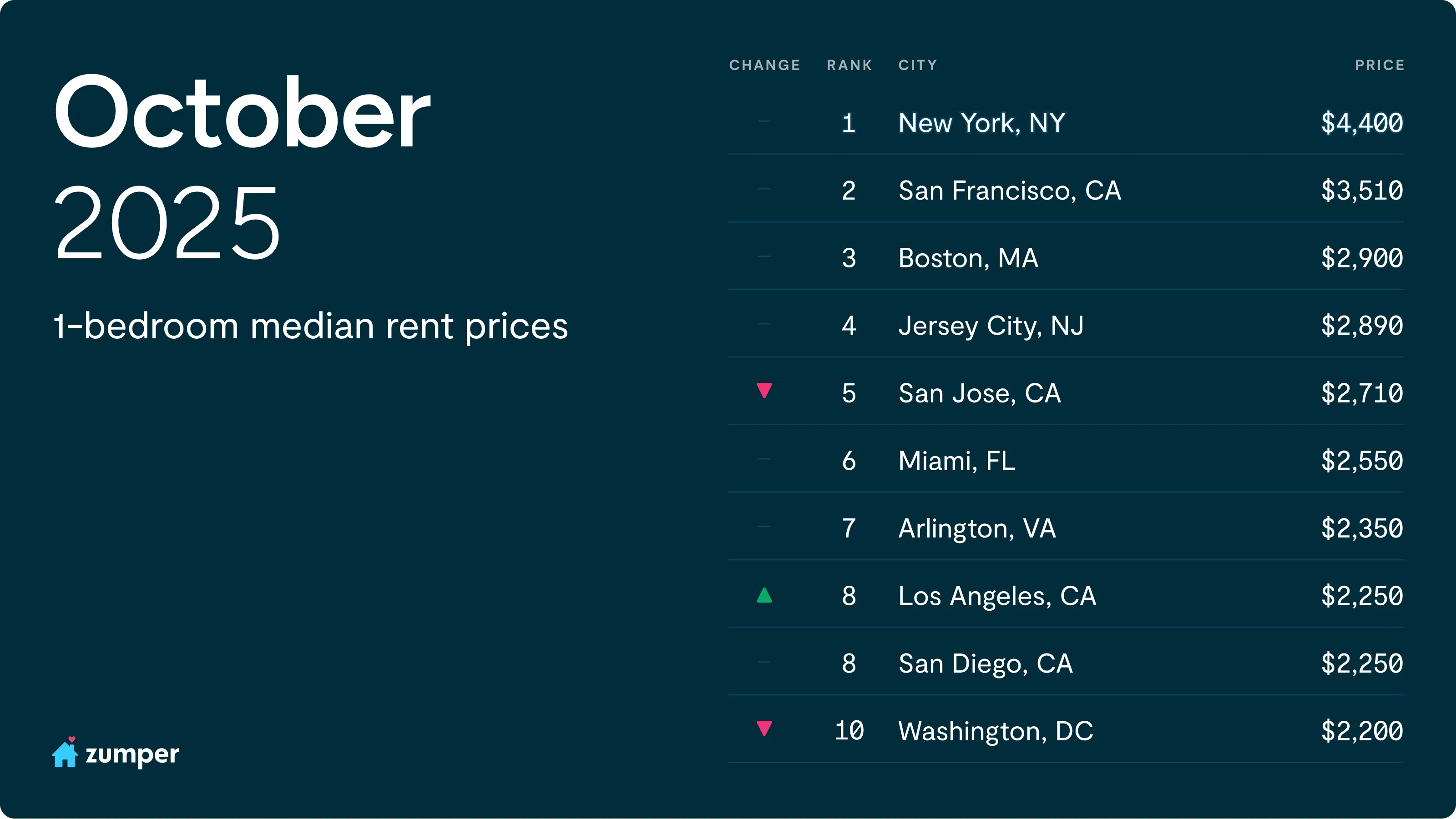Click the $4,400 price value
Screen dimensions: 1456x819
point(1362,123)
